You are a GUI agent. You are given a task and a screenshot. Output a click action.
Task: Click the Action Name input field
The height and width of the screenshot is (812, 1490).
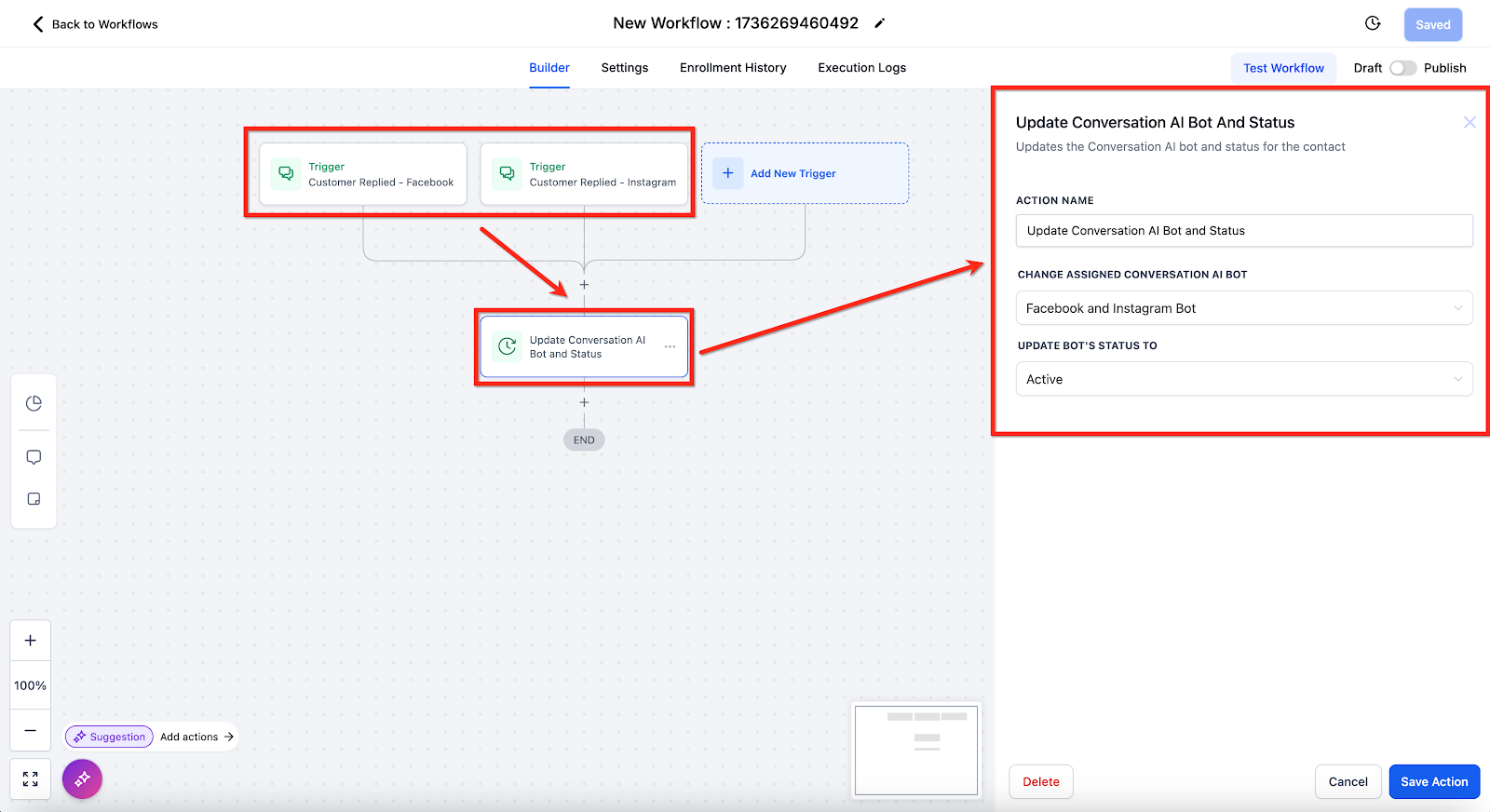click(x=1244, y=231)
